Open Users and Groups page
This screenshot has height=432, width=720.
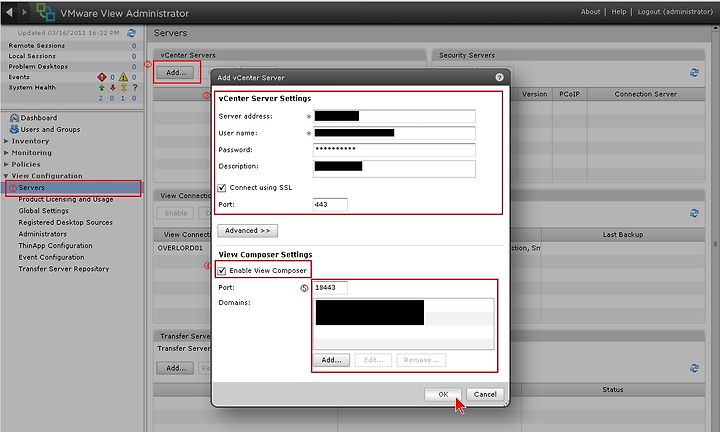50,129
